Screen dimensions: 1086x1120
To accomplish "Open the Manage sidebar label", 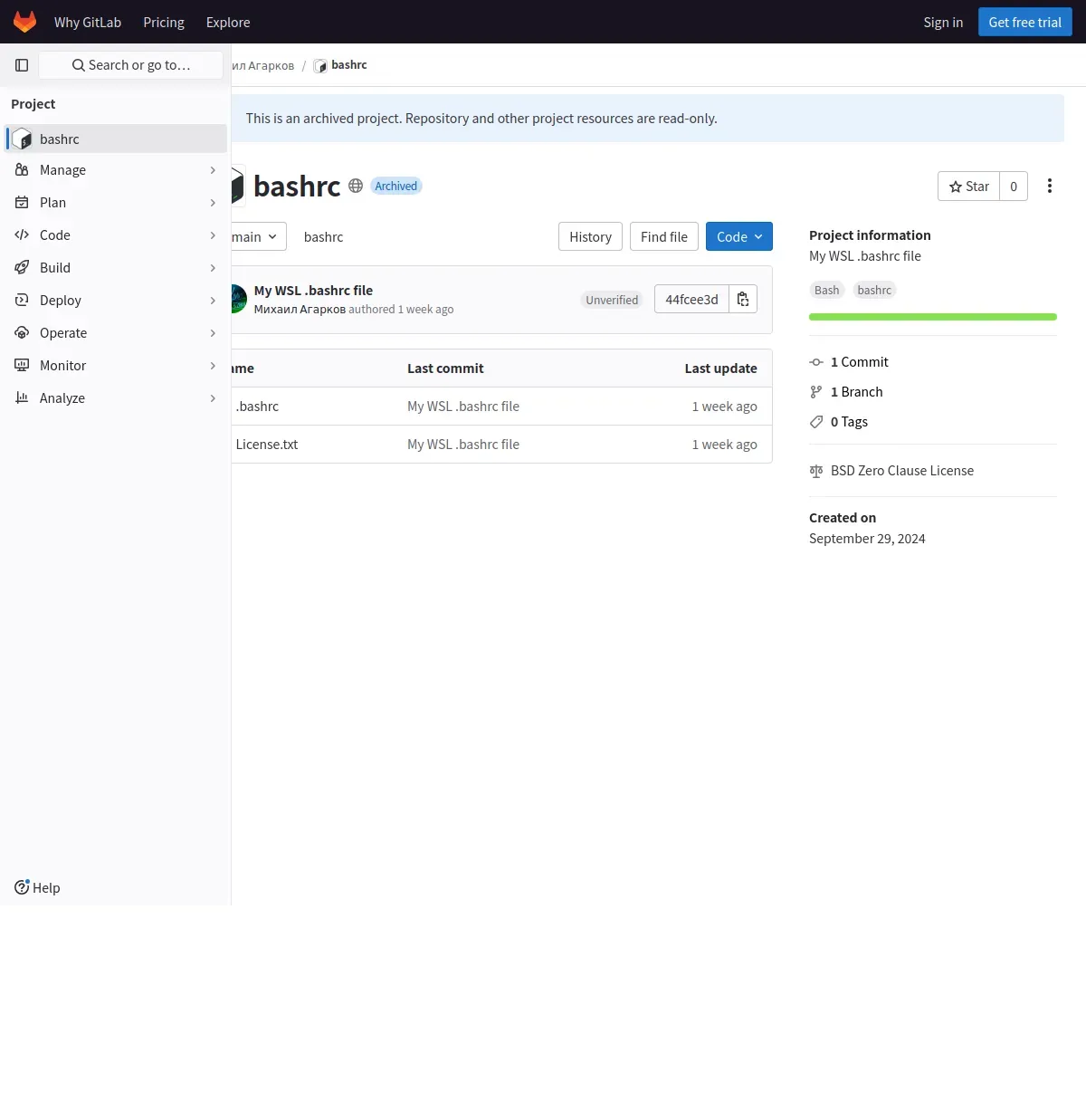I will click(x=62, y=170).
